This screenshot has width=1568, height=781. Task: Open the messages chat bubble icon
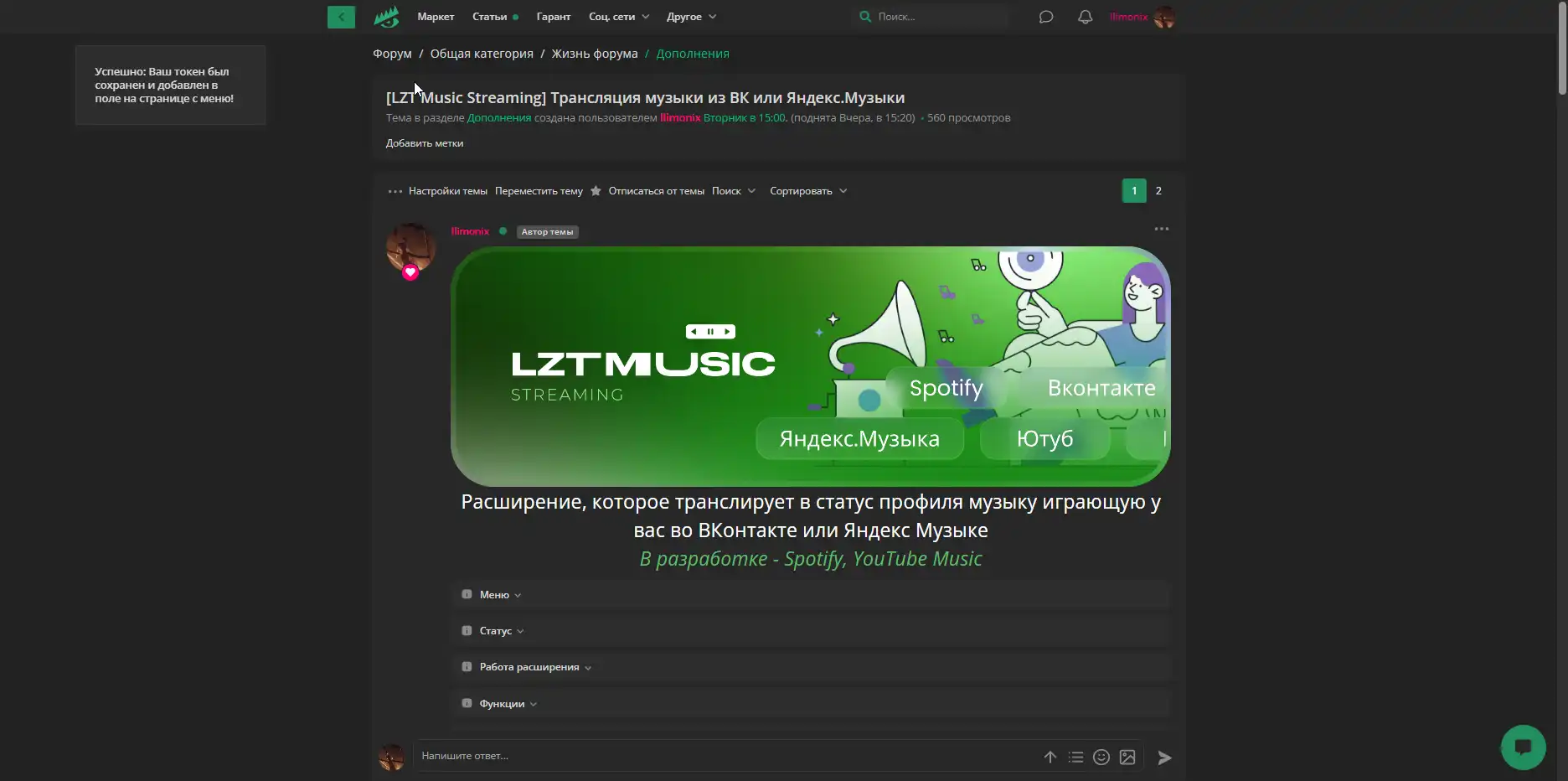(1045, 17)
